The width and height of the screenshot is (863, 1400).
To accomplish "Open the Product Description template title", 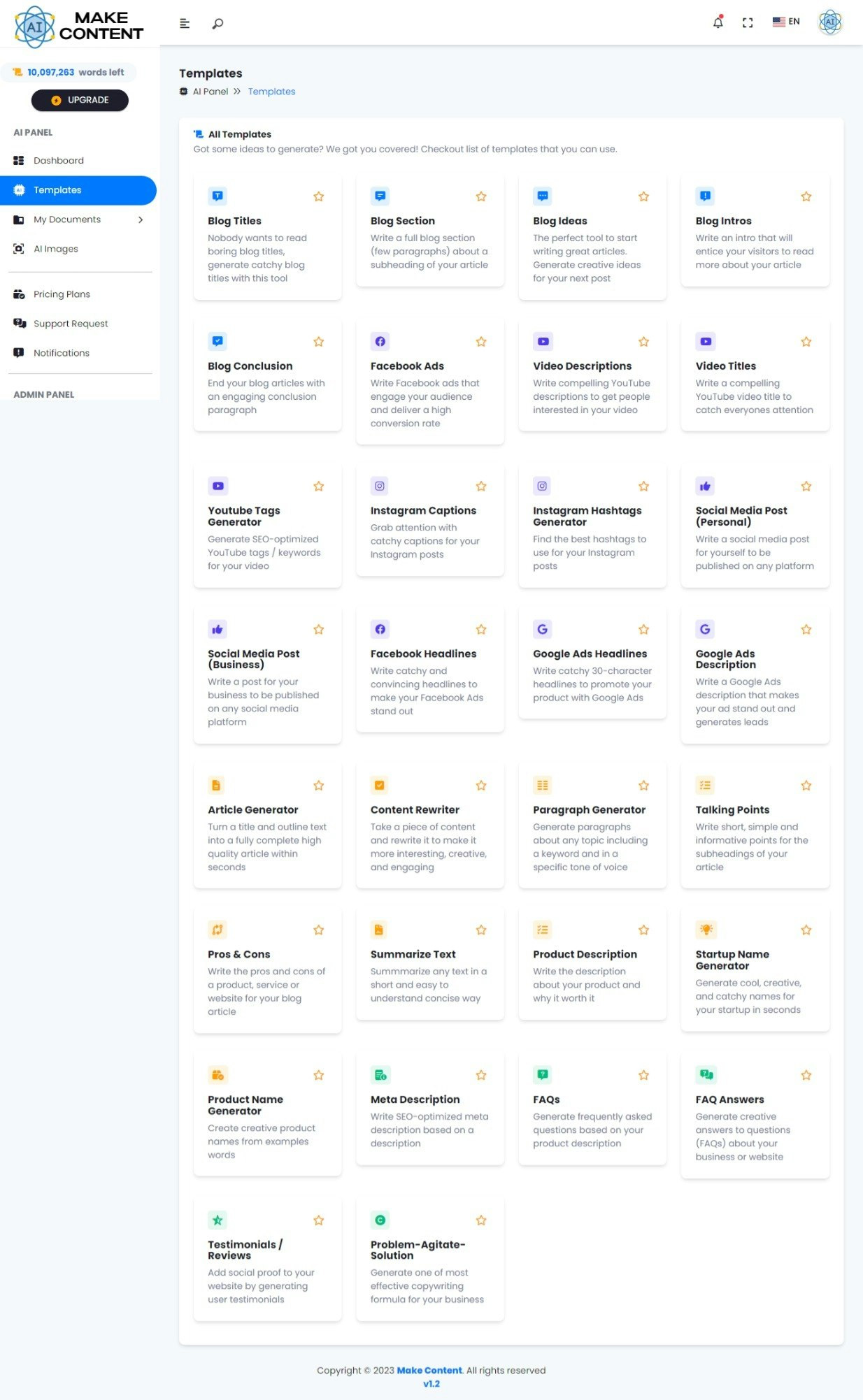I will pyautogui.click(x=585, y=955).
